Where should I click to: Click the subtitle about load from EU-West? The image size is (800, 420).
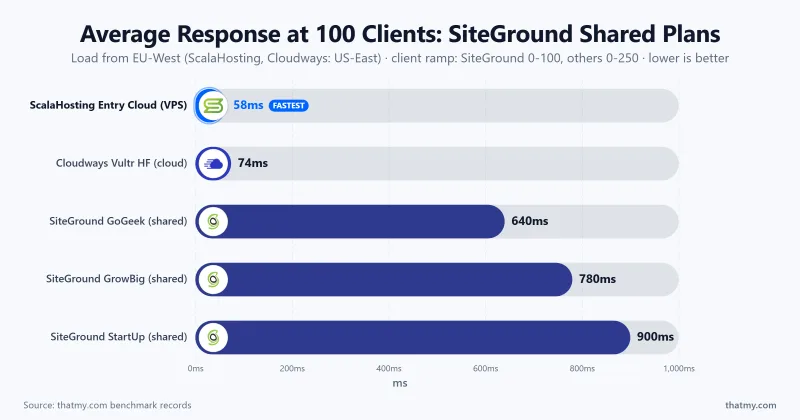[x=400, y=58]
